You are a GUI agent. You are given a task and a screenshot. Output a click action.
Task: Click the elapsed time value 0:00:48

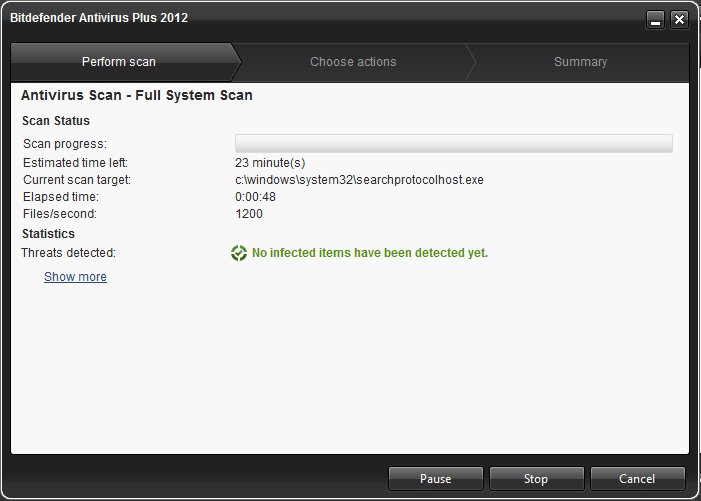(x=255, y=197)
